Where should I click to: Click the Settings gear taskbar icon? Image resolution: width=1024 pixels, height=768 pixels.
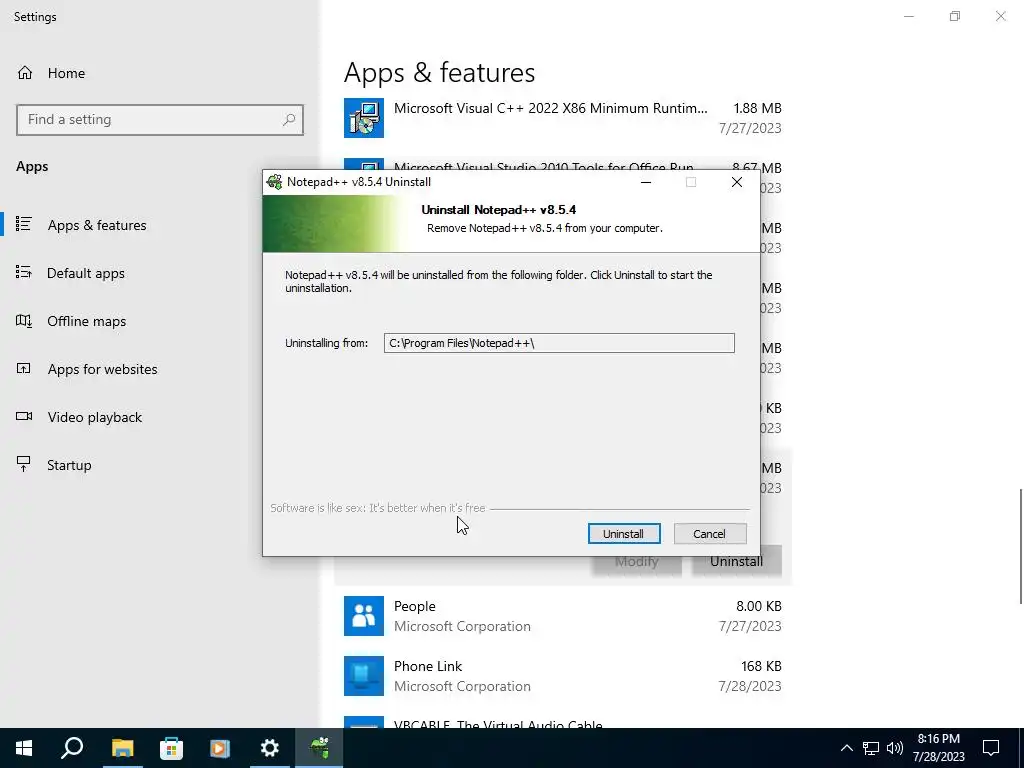pyautogui.click(x=269, y=748)
